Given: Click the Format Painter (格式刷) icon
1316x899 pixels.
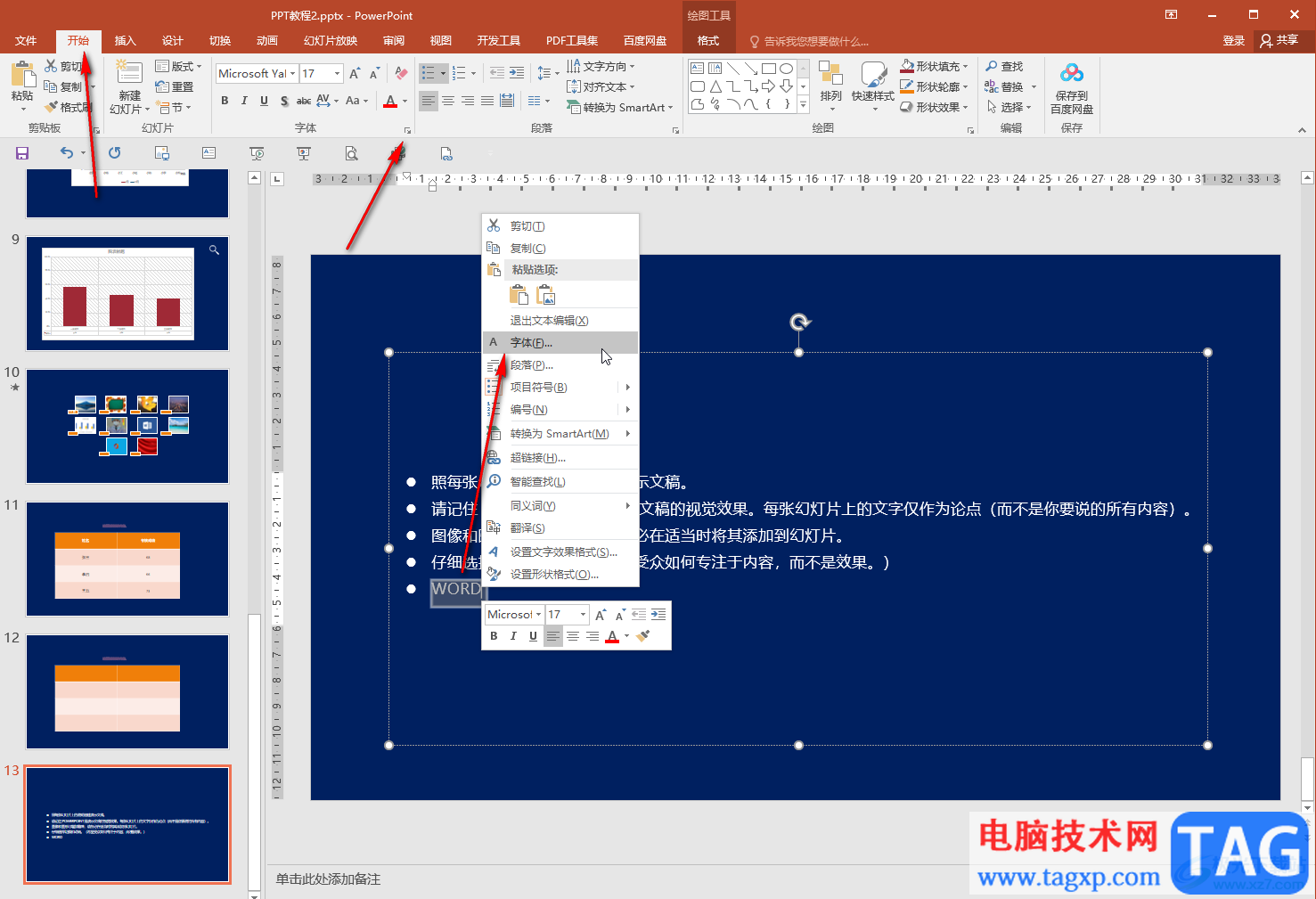Looking at the screenshot, I should 52,107.
